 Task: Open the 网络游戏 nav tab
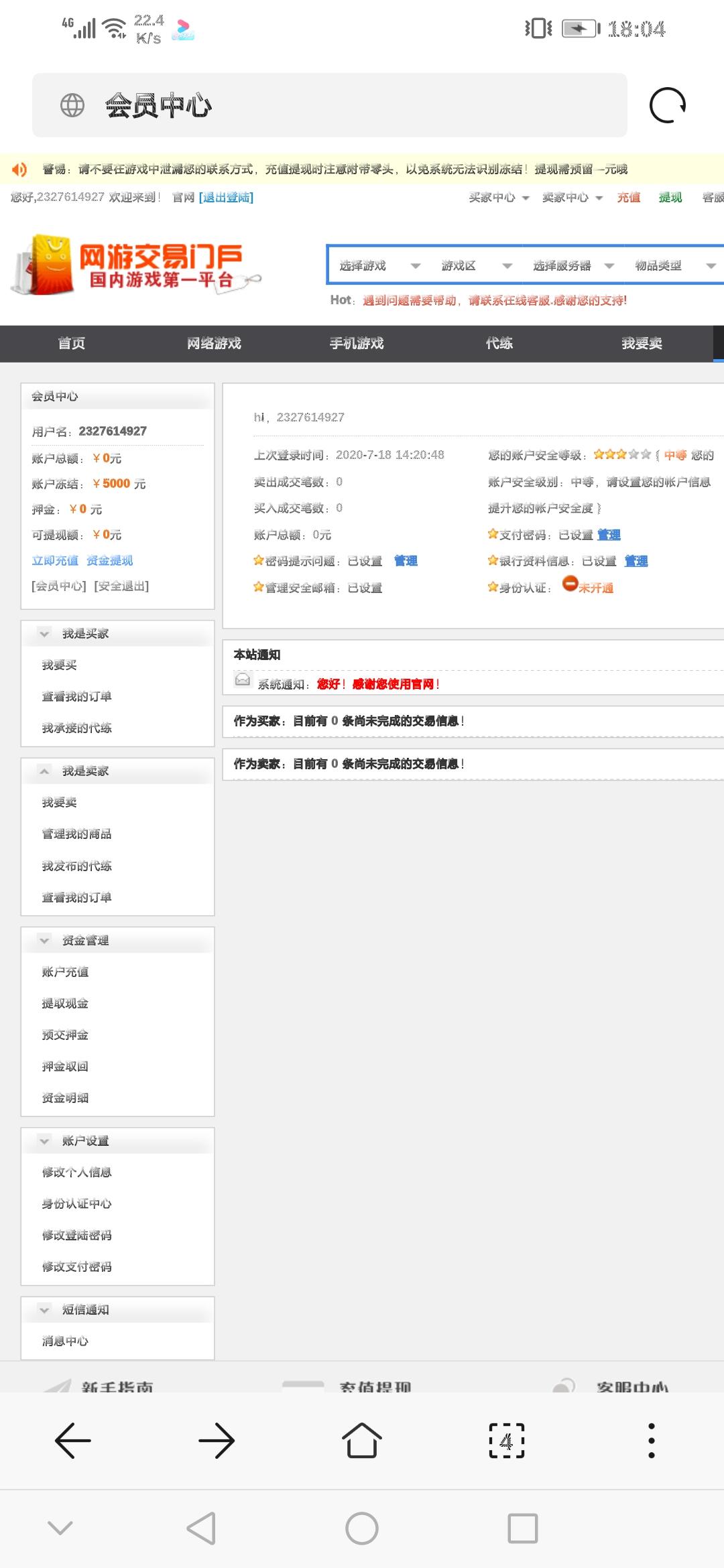click(x=214, y=343)
